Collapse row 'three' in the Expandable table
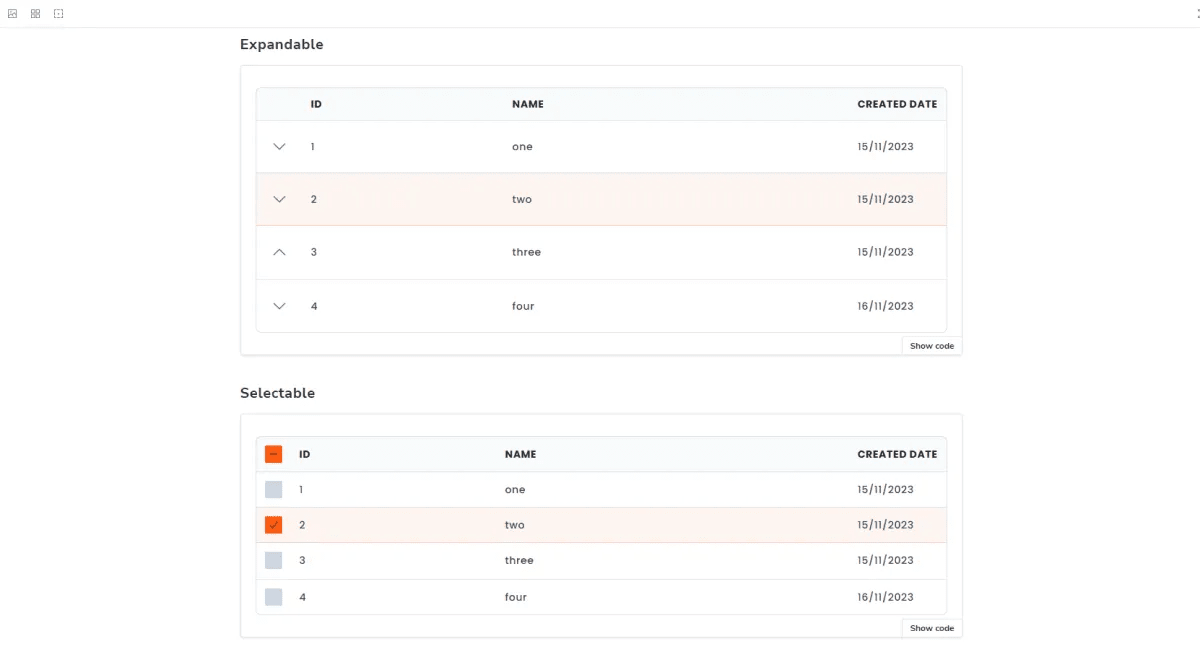This screenshot has height=647, width=1200. (279, 252)
